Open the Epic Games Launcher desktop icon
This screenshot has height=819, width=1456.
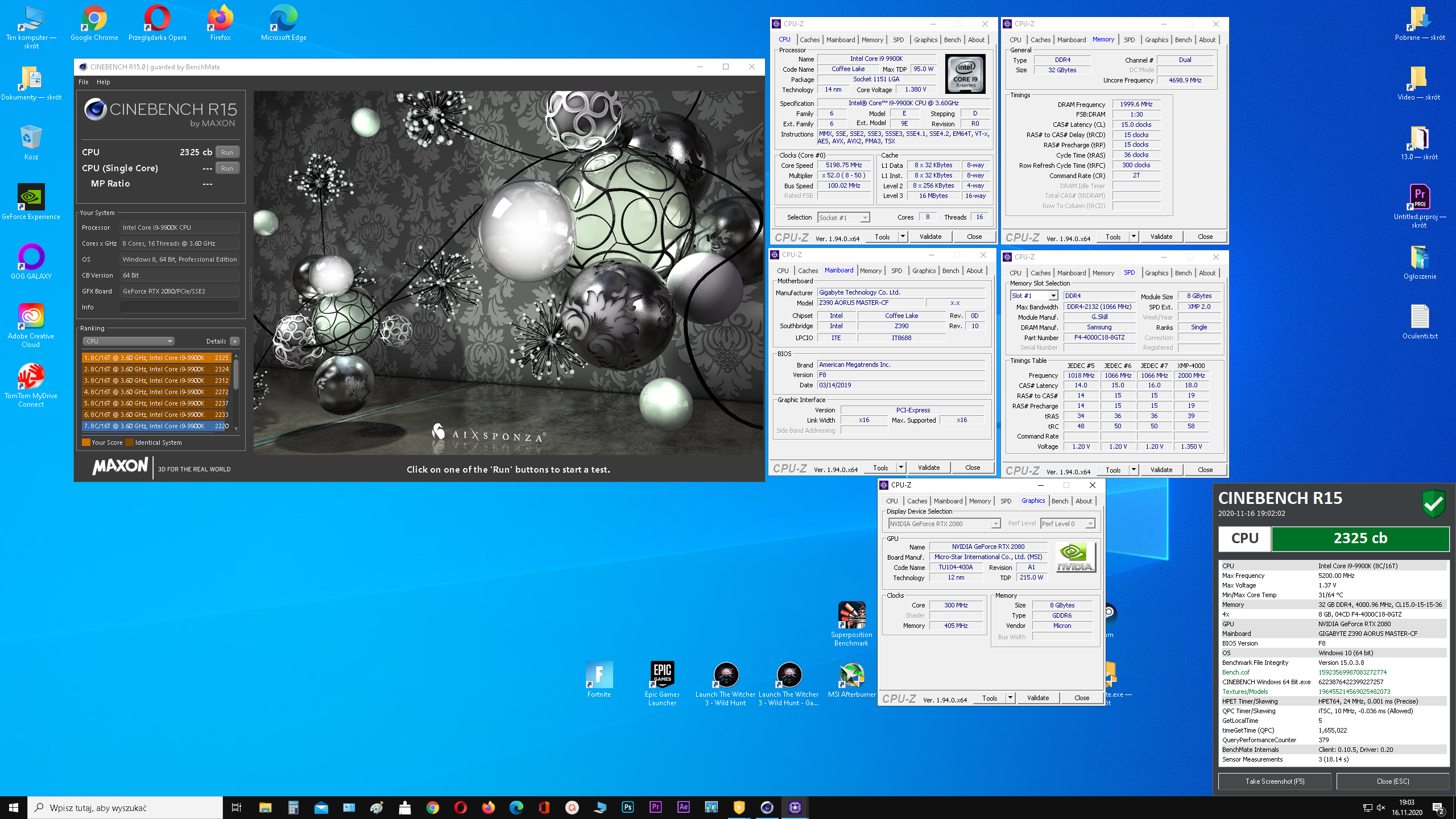(x=663, y=684)
